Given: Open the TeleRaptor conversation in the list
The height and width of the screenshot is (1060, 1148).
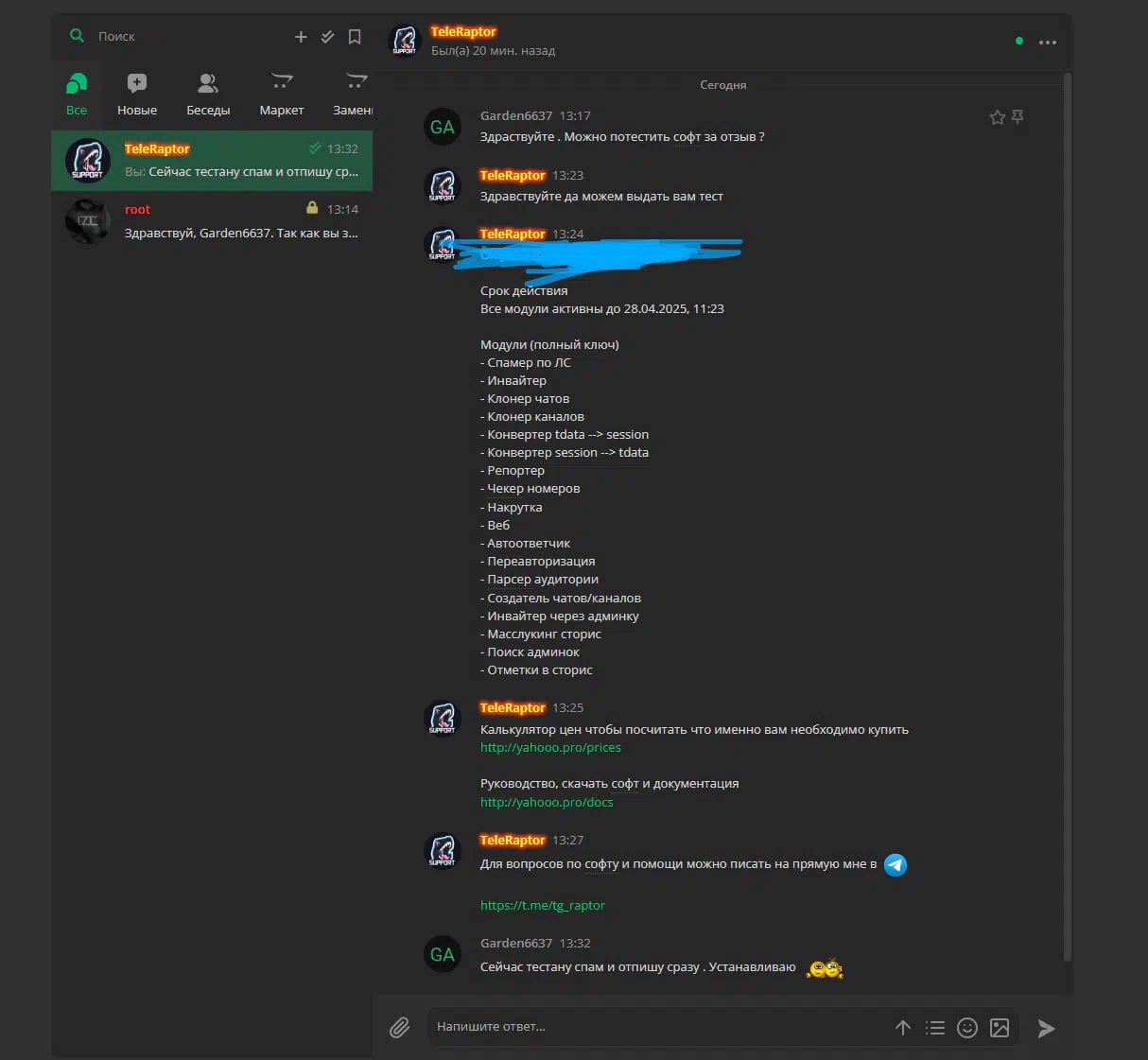Looking at the screenshot, I should 212,161.
